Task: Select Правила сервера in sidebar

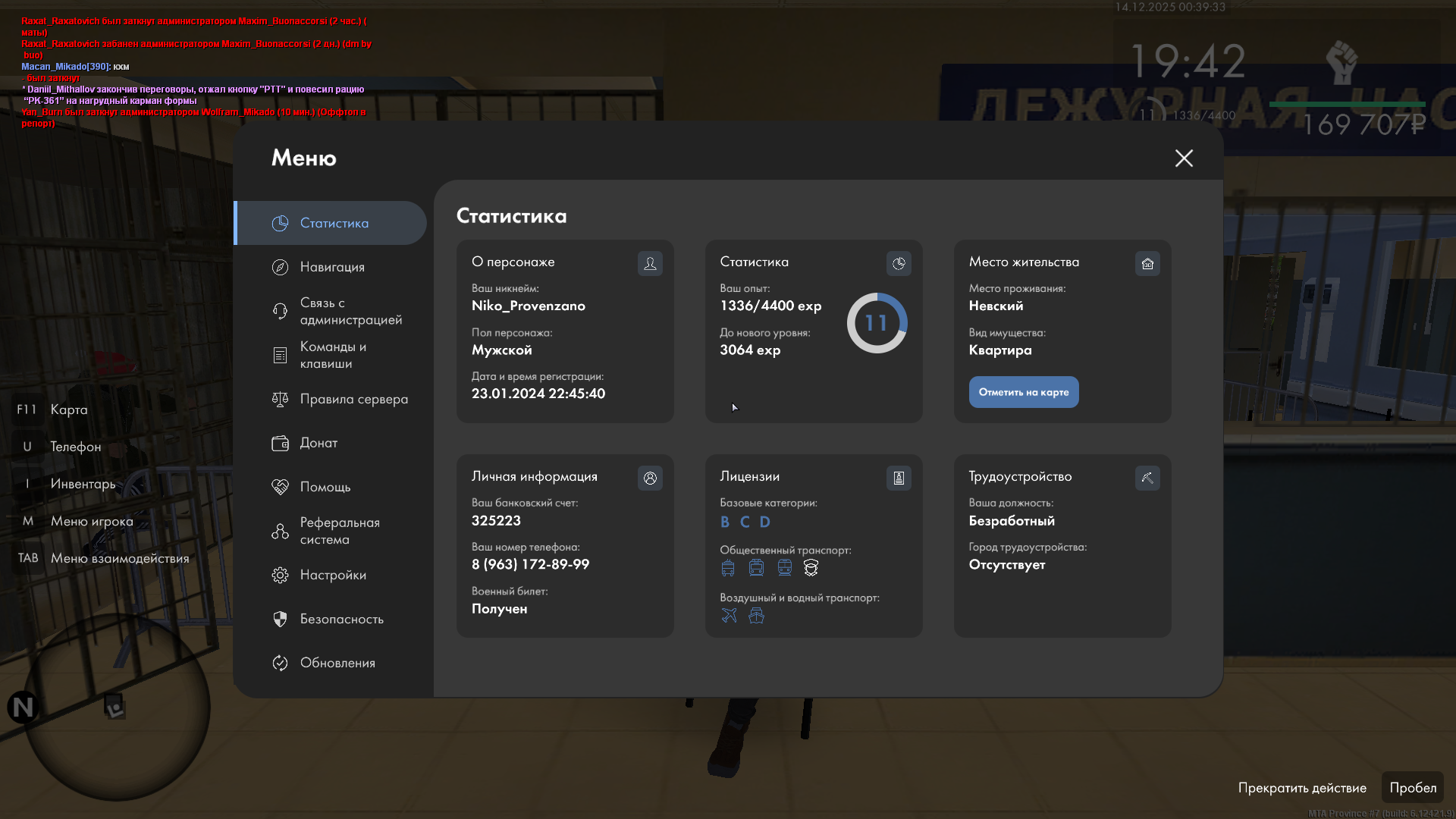Action: click(353, 399)
